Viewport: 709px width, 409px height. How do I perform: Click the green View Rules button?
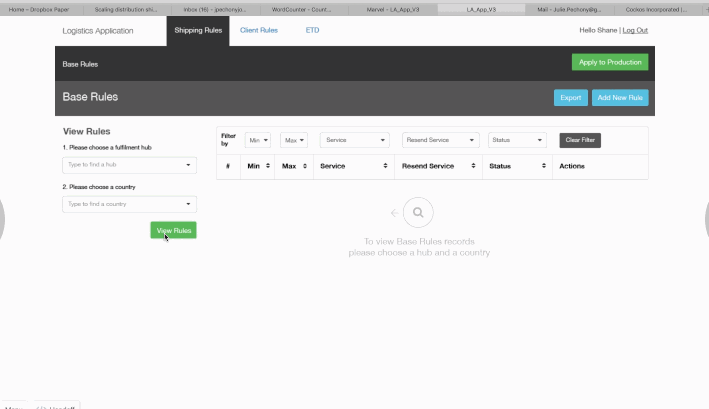point(174,230)
